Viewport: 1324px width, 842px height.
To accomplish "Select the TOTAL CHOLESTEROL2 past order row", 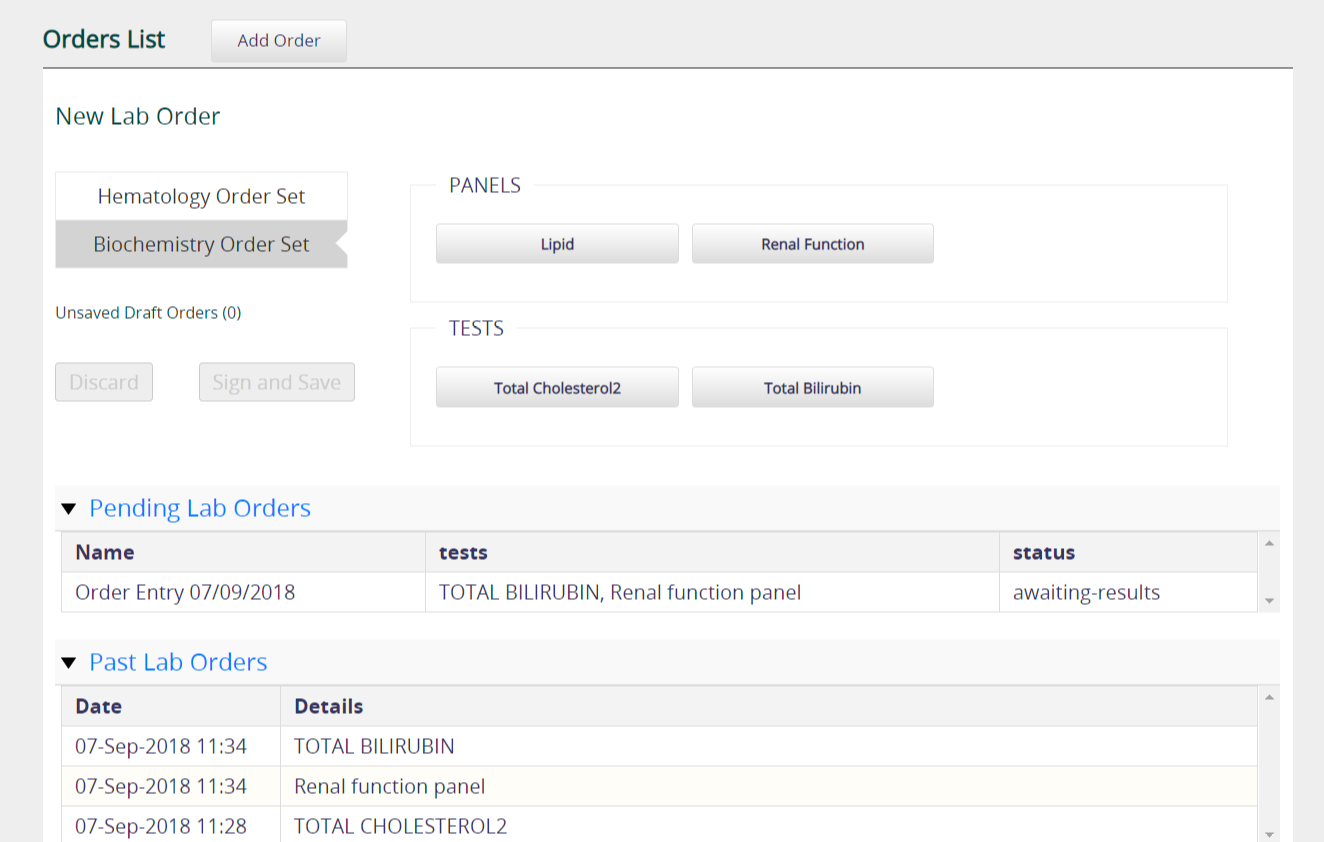I will pyautogui.click(x=399, y=826).
